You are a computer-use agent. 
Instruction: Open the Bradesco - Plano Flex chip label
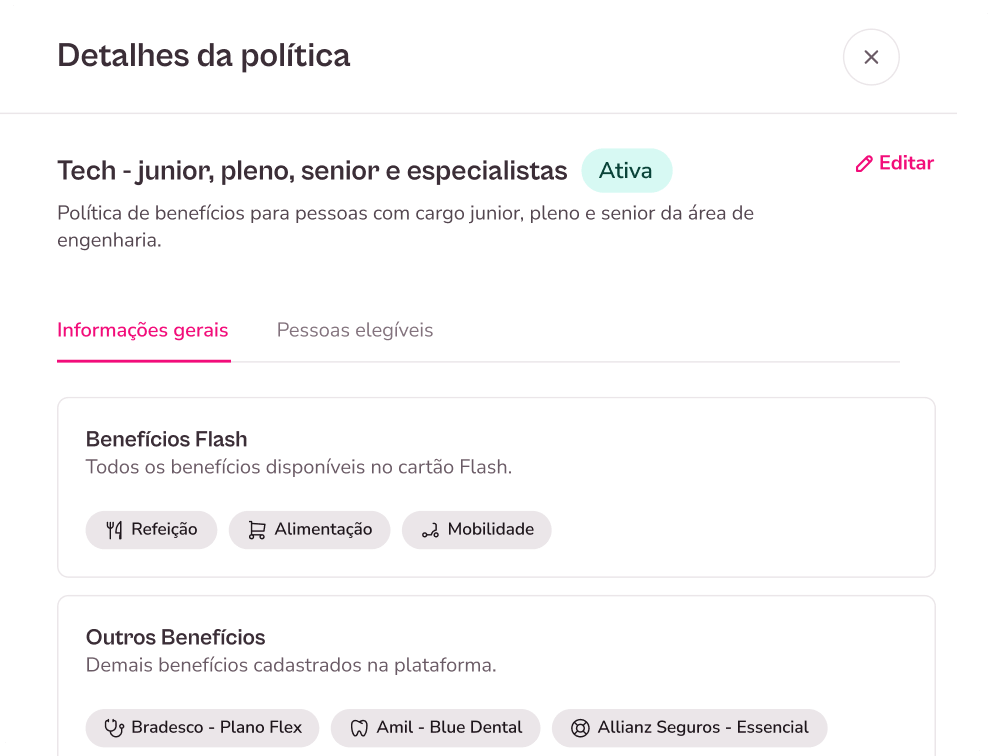[216, 728]
